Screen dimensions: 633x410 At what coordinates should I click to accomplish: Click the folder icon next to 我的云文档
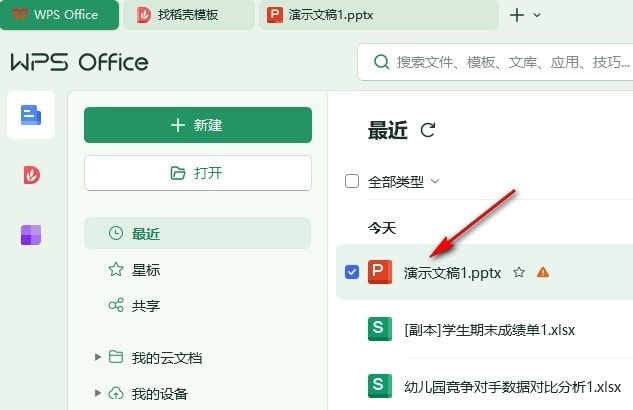click(116, 357)
